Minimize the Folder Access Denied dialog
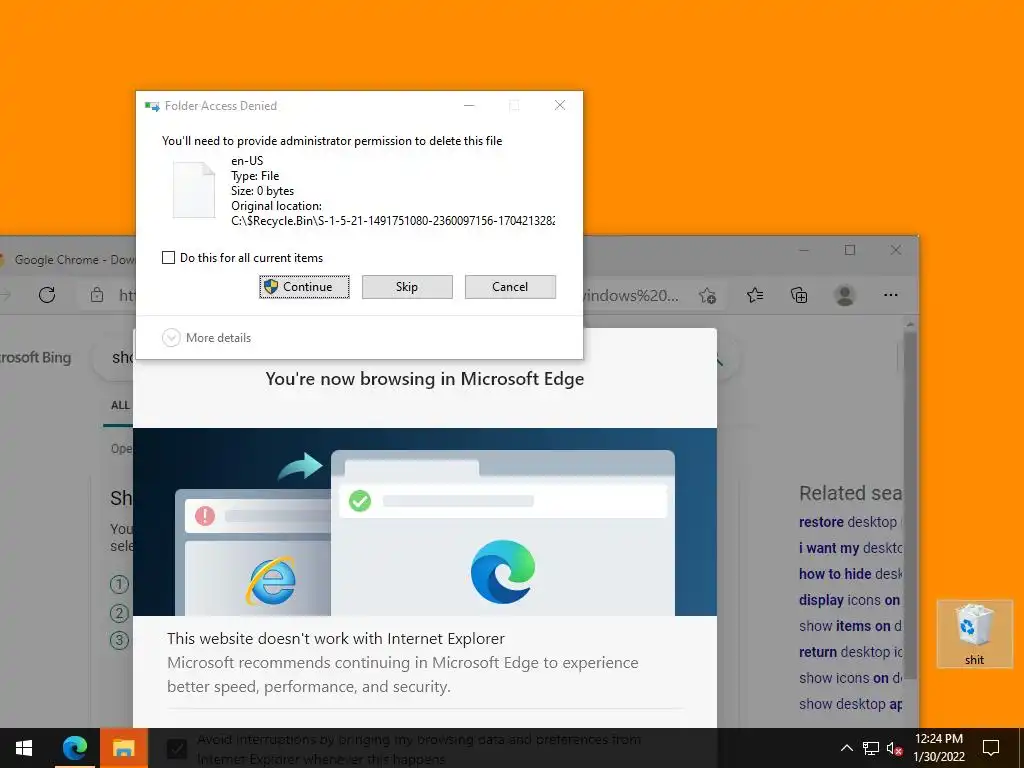Viewport: 1024px width, 768px height. (469, 105)
